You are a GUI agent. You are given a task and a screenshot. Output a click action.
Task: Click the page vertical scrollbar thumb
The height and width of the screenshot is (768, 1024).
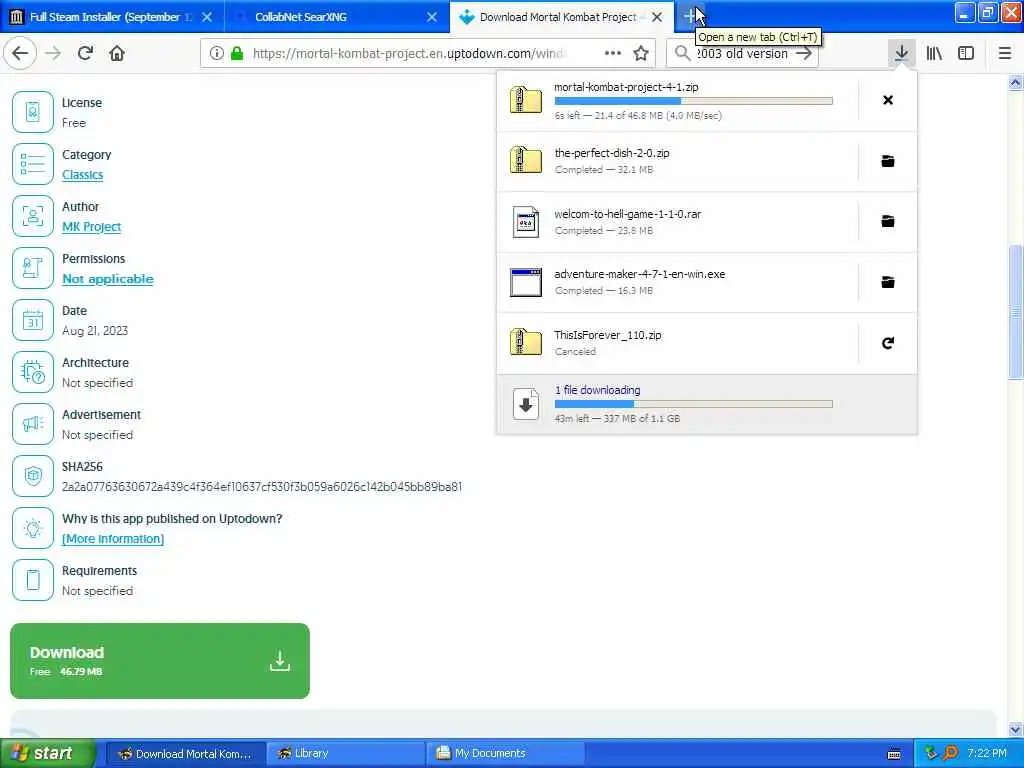(x=1015, y=312)
